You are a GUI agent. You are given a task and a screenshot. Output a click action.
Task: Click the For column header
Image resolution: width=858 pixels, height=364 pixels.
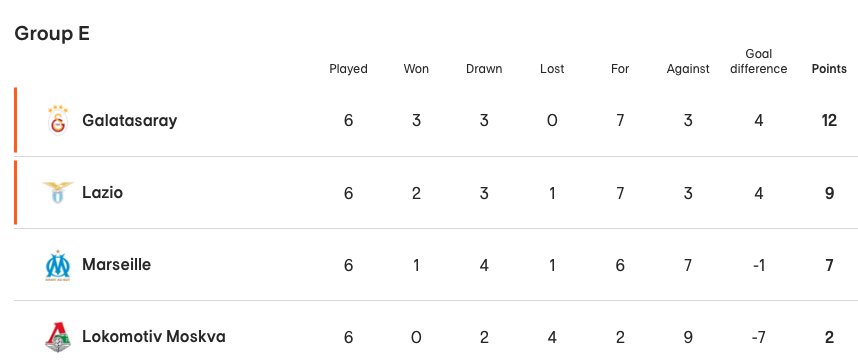(x=620, y=69)
